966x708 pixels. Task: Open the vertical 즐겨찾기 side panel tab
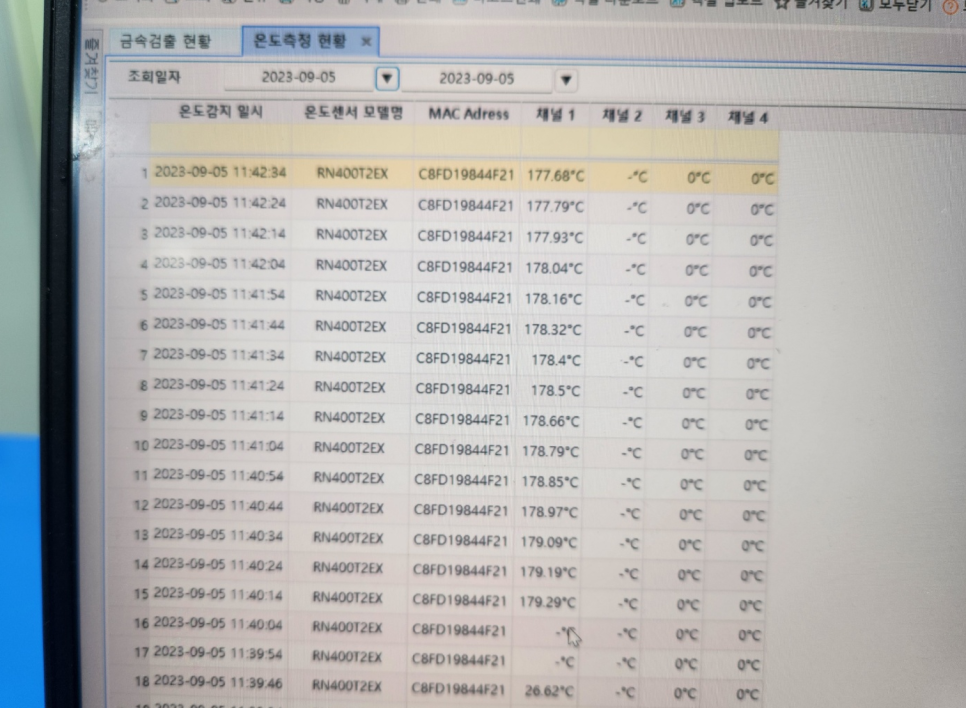coord(91,65)
